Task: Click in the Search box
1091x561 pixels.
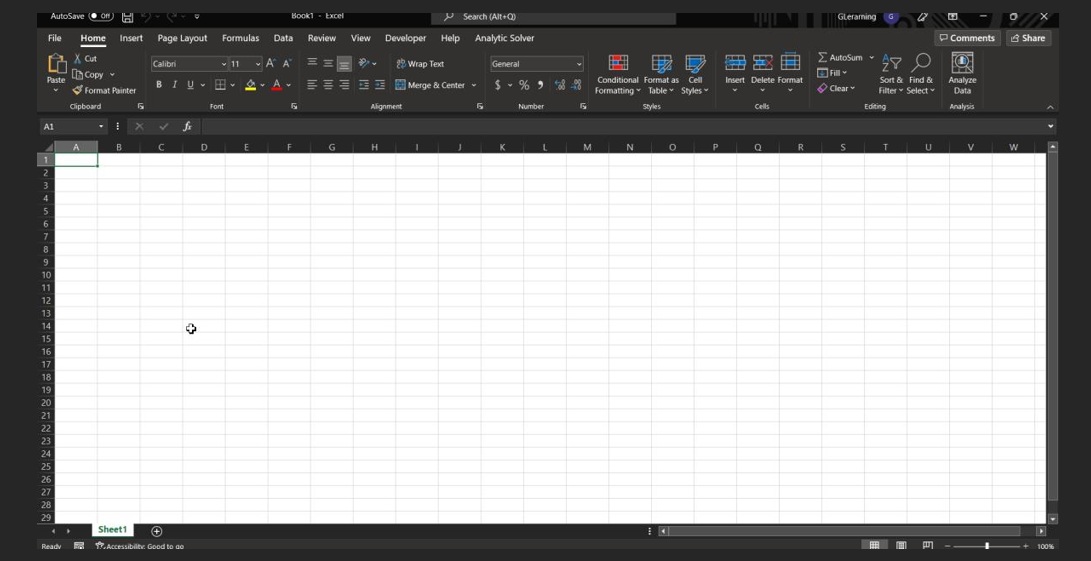Action: tap(553, 17)
